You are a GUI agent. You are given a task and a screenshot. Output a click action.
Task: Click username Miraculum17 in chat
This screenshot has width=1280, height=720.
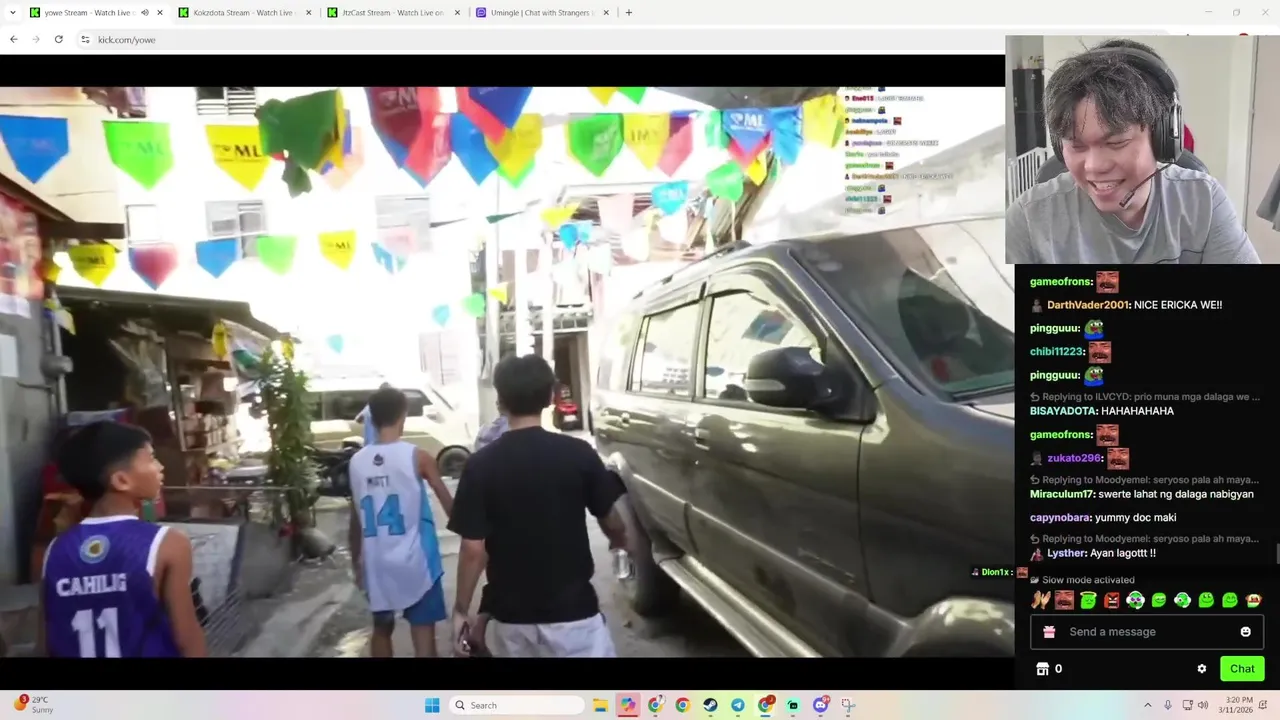tap(1062, 494)
